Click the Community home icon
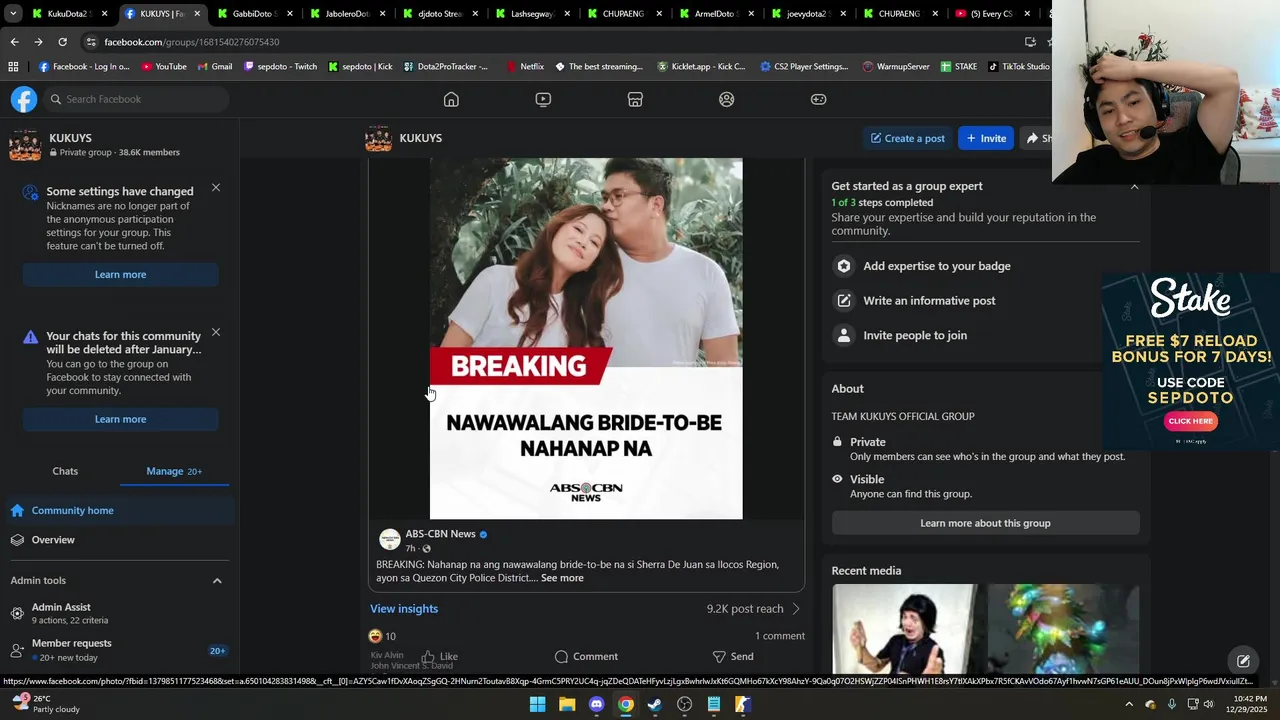 click(17, 511)
